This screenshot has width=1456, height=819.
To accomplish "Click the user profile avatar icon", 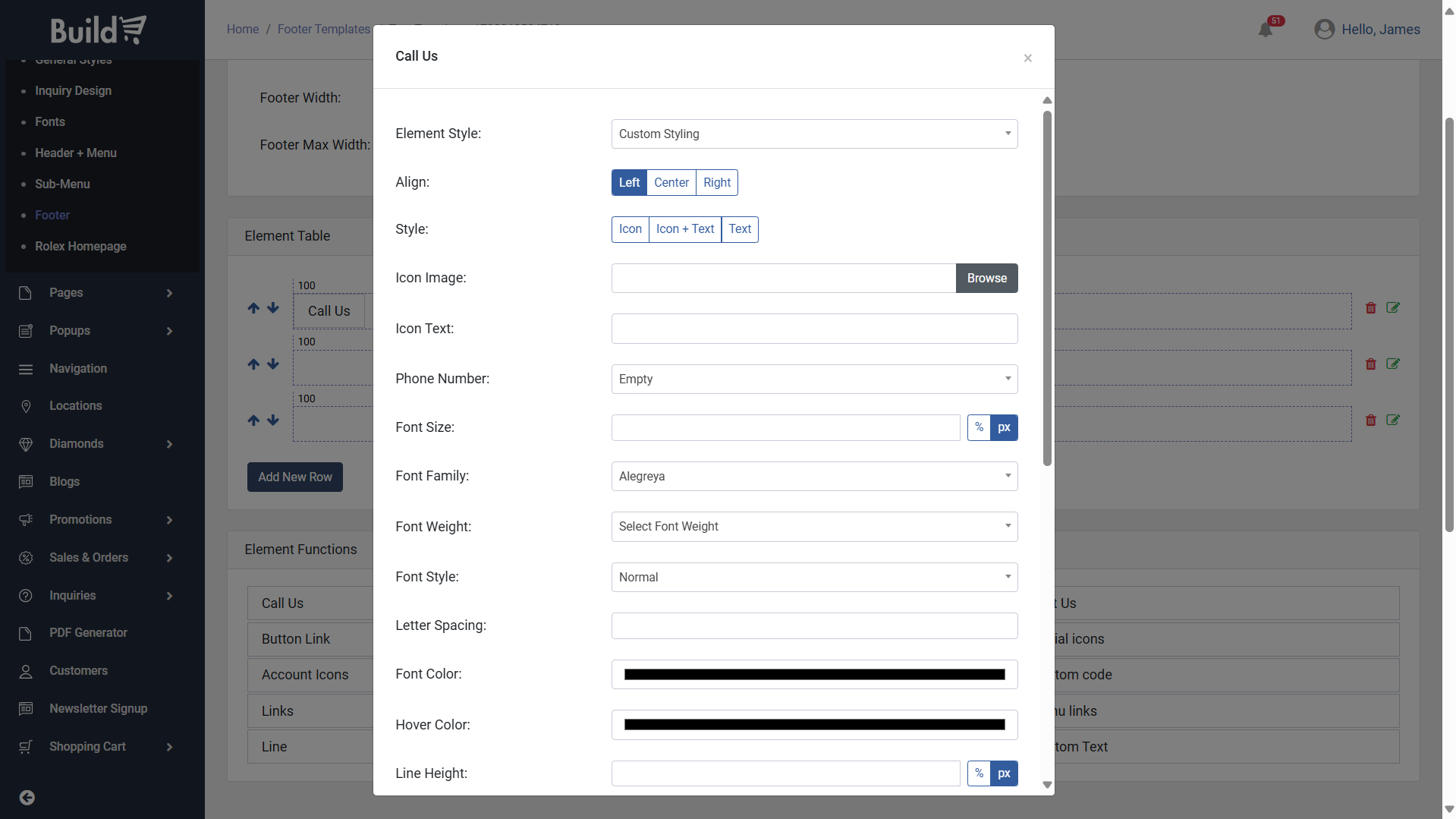I will coord(1324,30).
